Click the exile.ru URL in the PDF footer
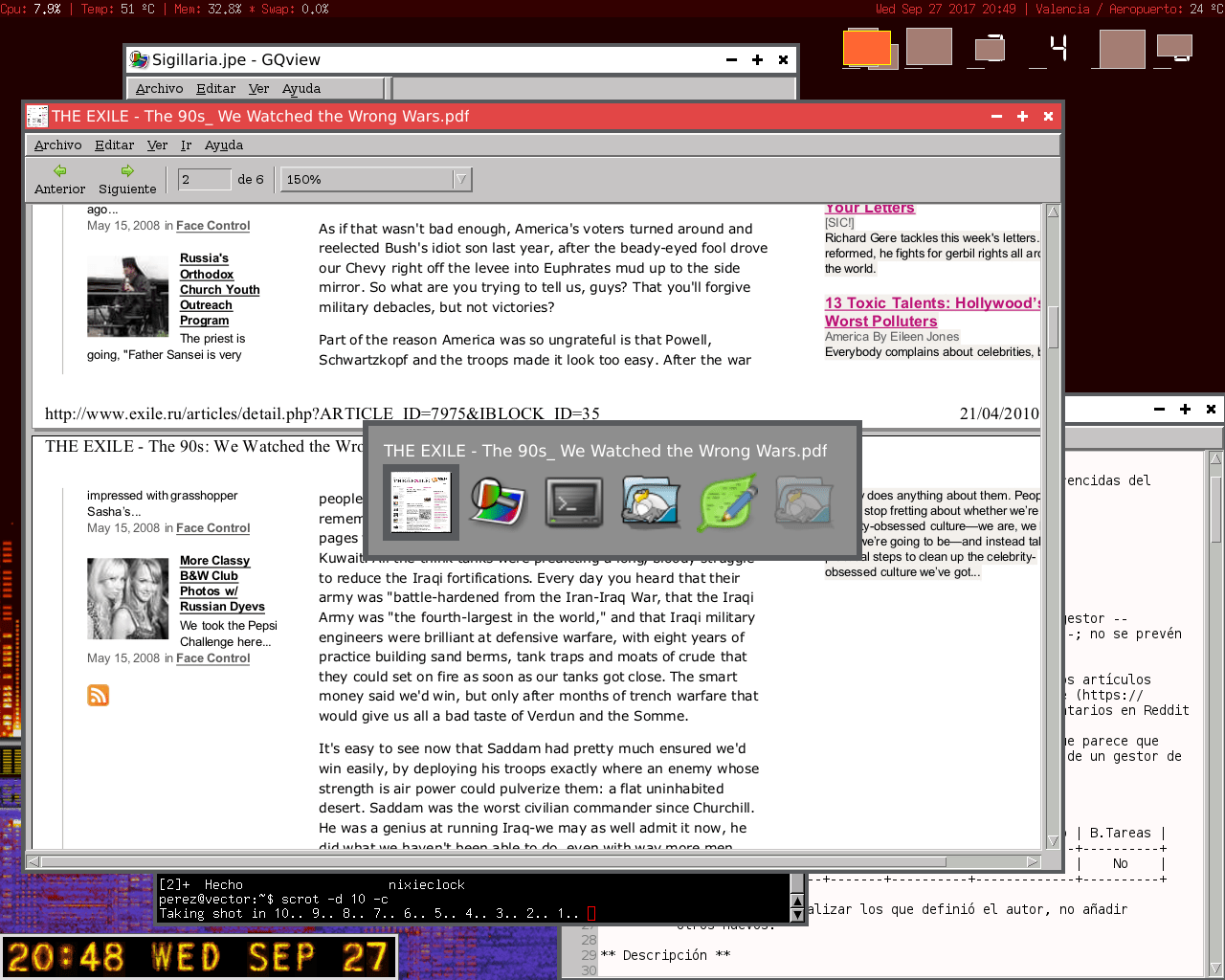This screenshot has height=980, width=1225. point(323,413)
